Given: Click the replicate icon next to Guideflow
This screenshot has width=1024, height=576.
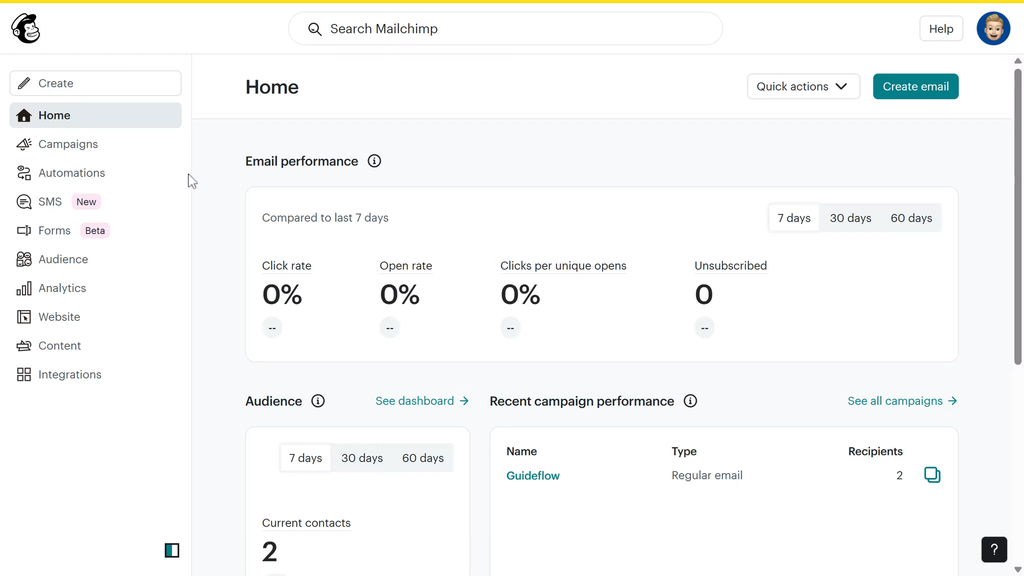Looking at the screenshot, I should (x=932, y=475).
